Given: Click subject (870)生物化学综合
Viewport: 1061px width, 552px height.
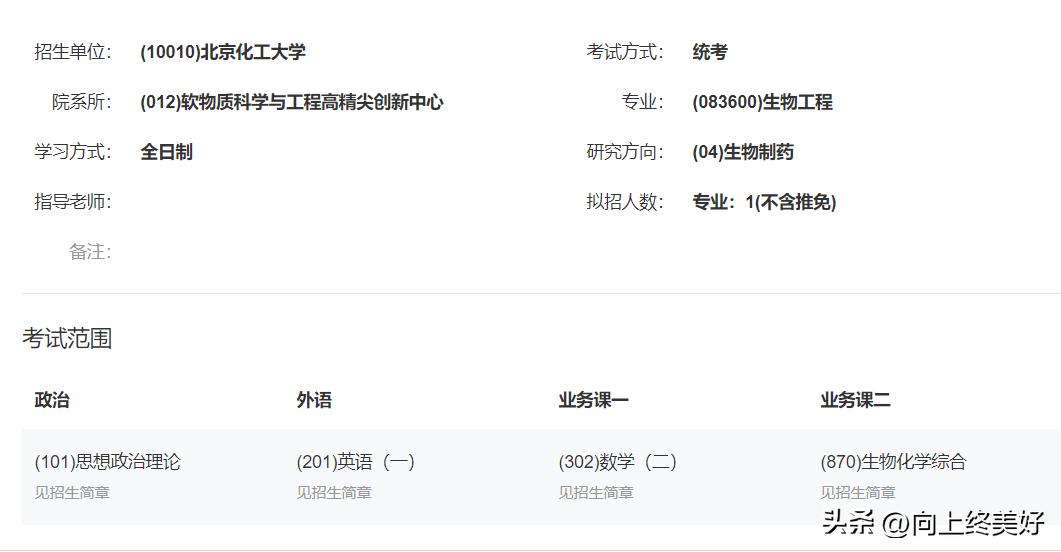Looking at the screenshot, I should coord(893,462).
